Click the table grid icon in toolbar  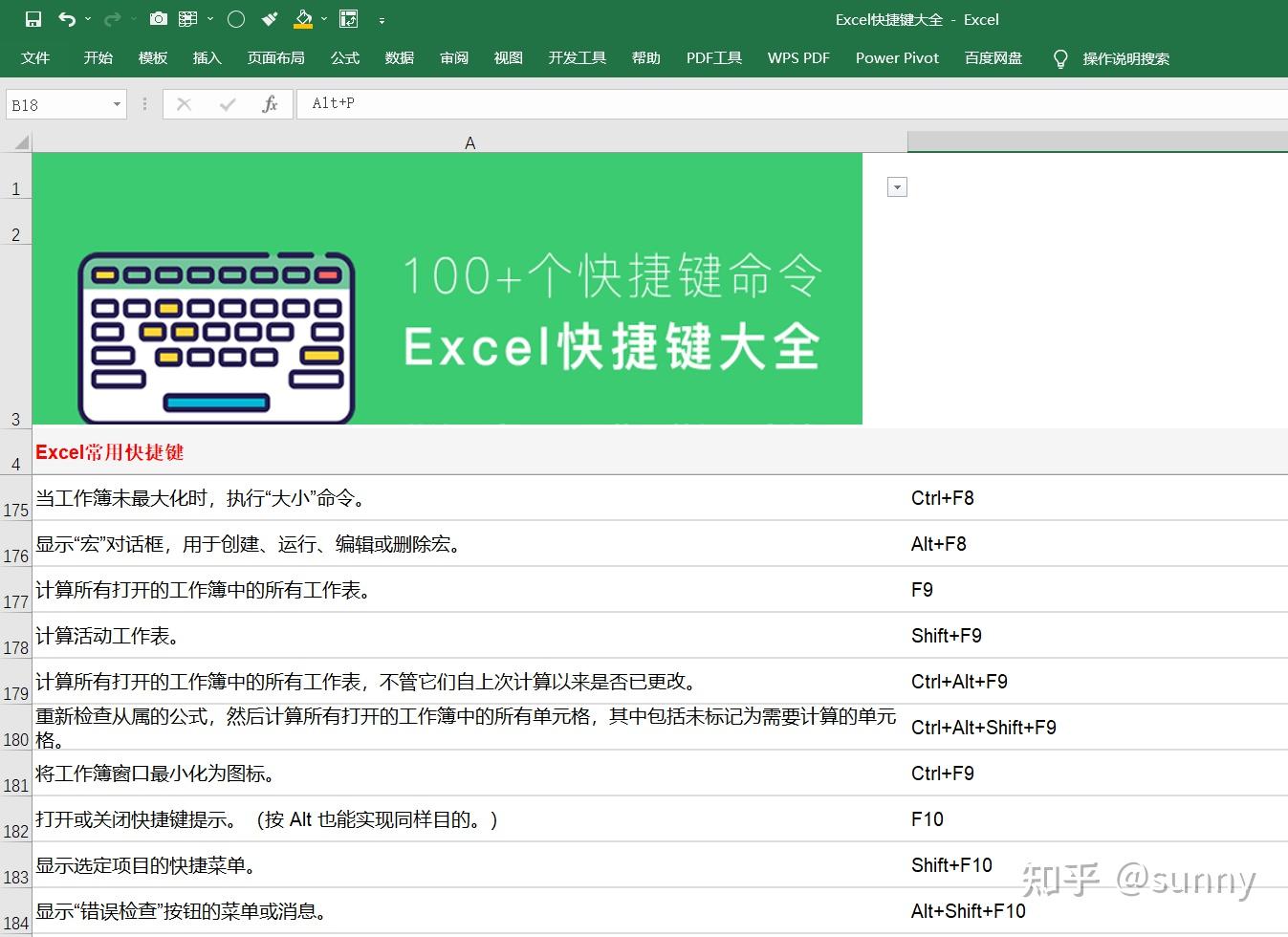point(187,19)
